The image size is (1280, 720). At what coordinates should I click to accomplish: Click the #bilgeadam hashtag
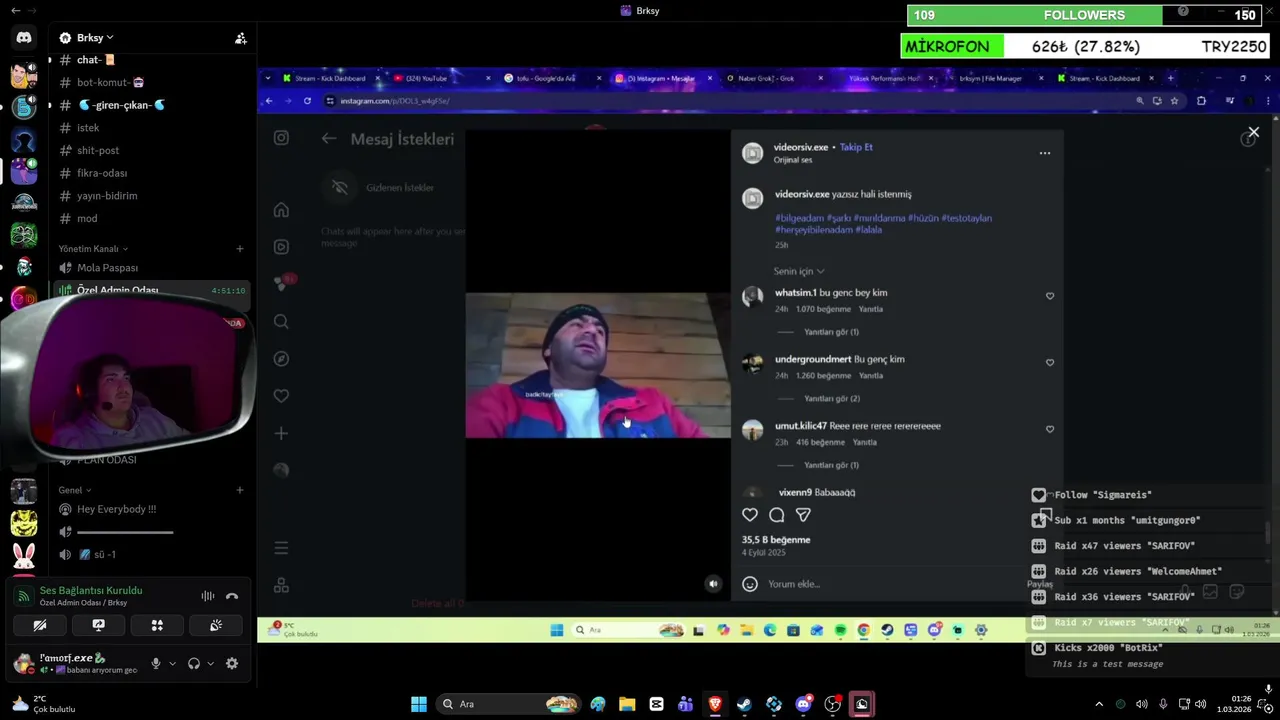coord(799,218)
